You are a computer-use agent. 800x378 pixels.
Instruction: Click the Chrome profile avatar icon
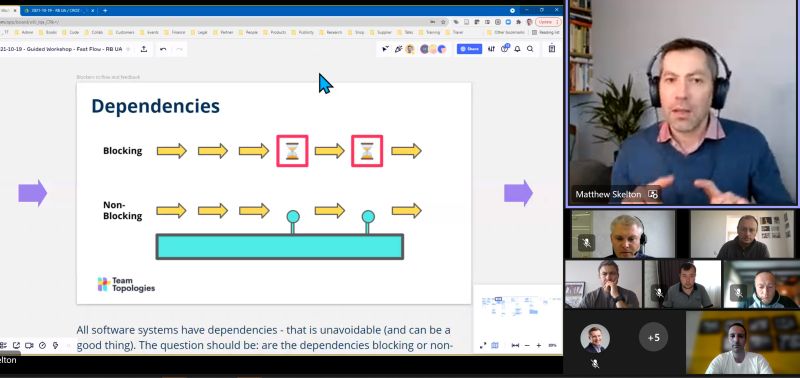(x=529, y=22)
